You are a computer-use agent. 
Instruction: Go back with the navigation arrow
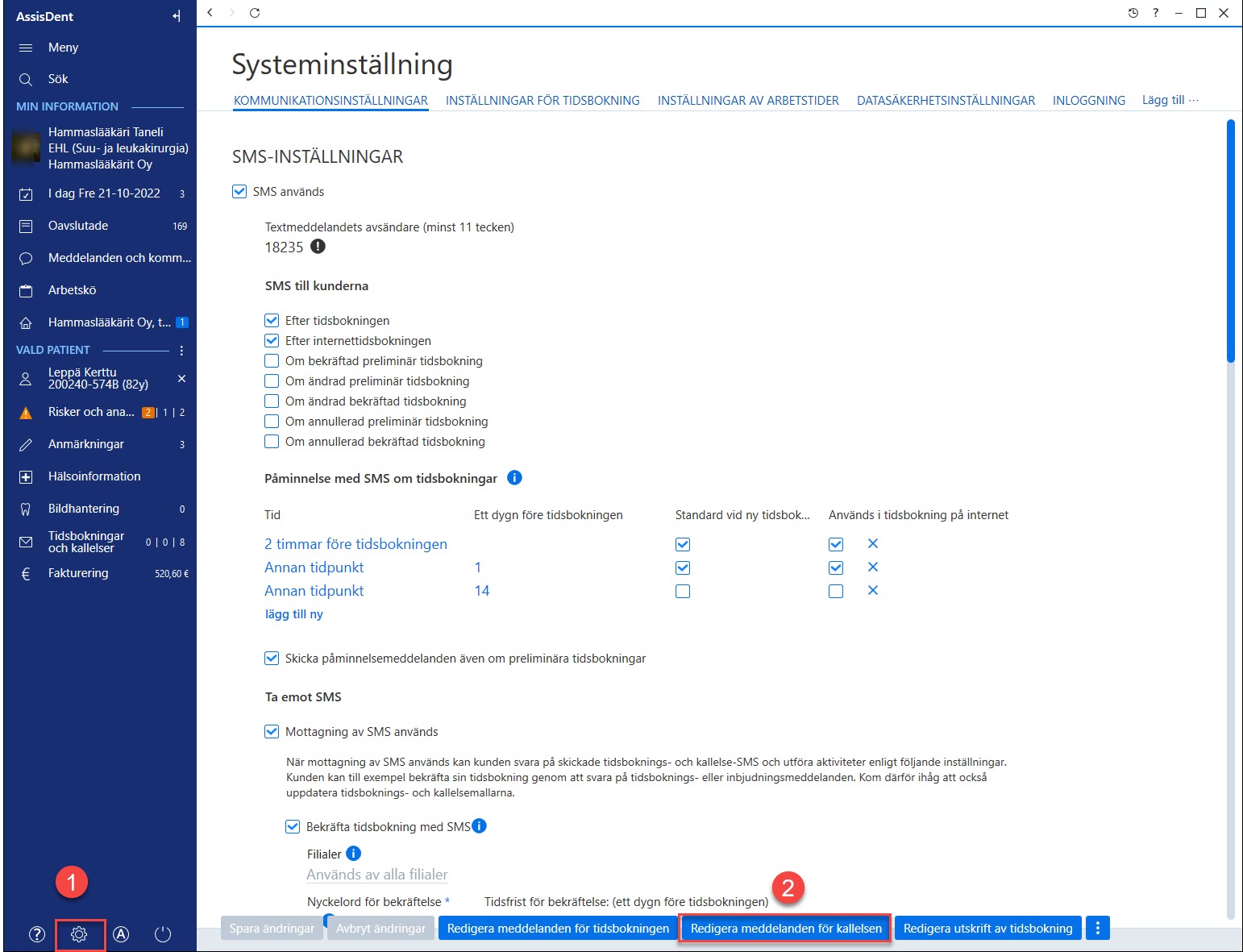pos(210,13)
